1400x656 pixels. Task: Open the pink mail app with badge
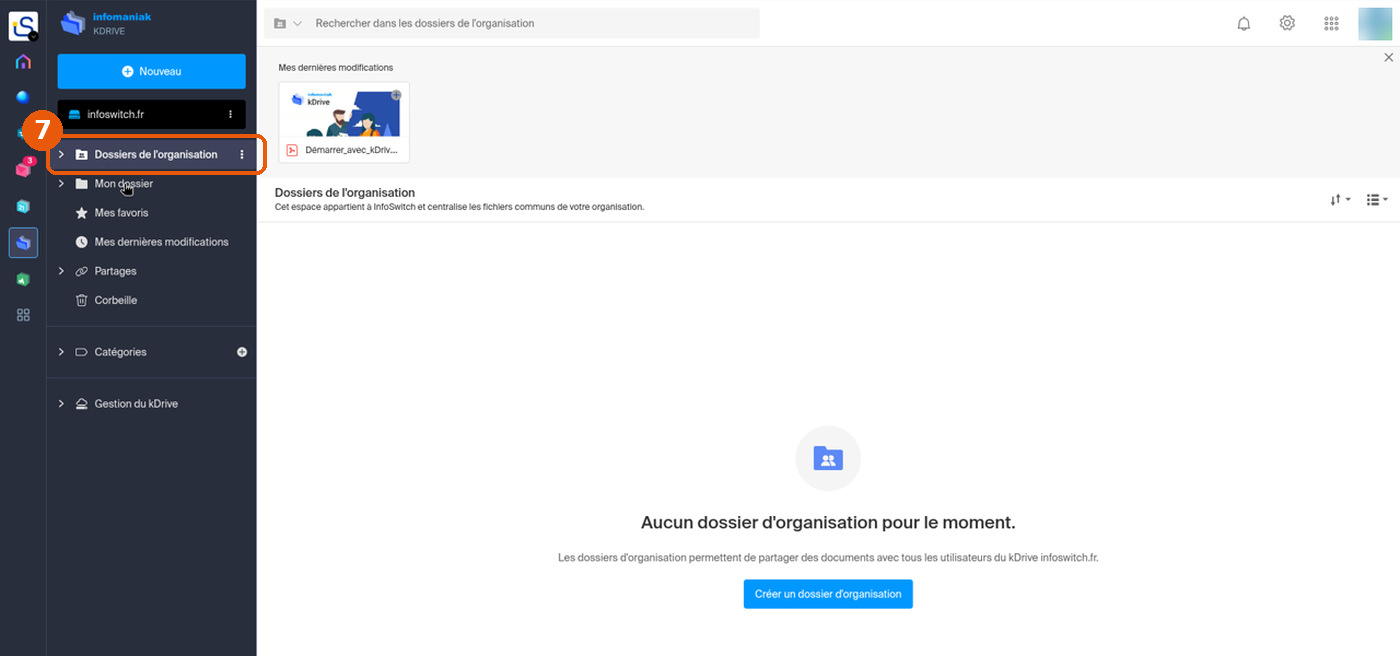(x=23, y=169)
